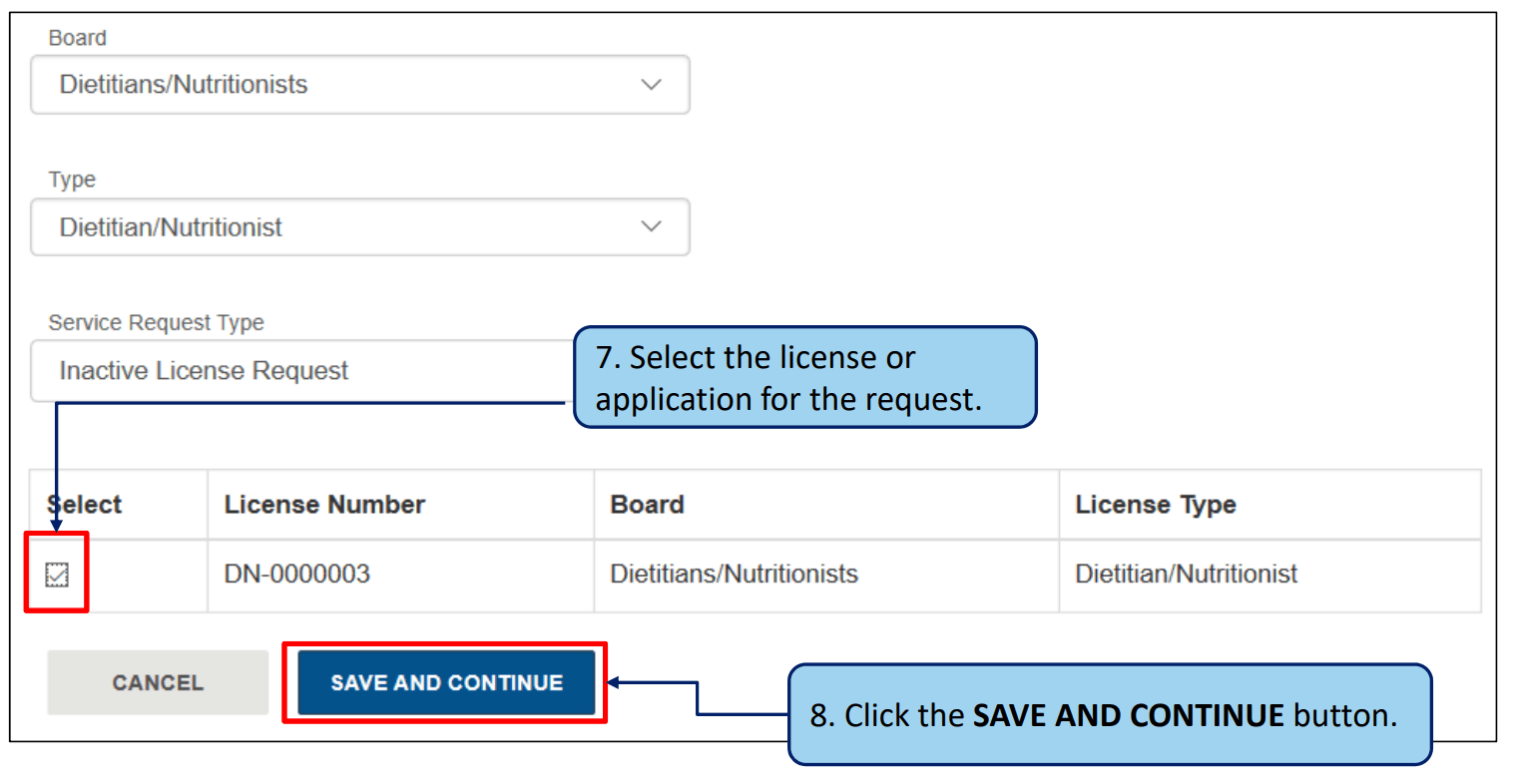
Task: Select the DN-0000003 license number cell
Action: pyautogui.click(x=296, y=575)
